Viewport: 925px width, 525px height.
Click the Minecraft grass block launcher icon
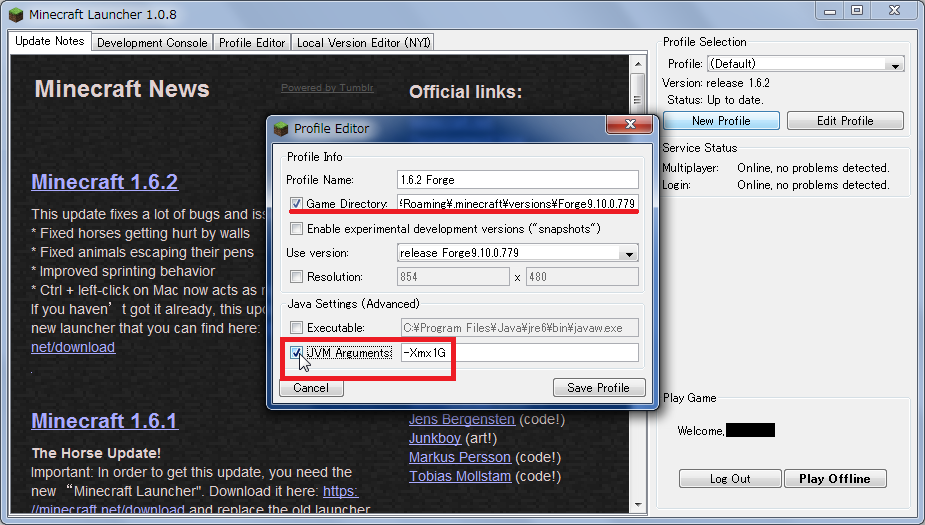pos(17,14)
